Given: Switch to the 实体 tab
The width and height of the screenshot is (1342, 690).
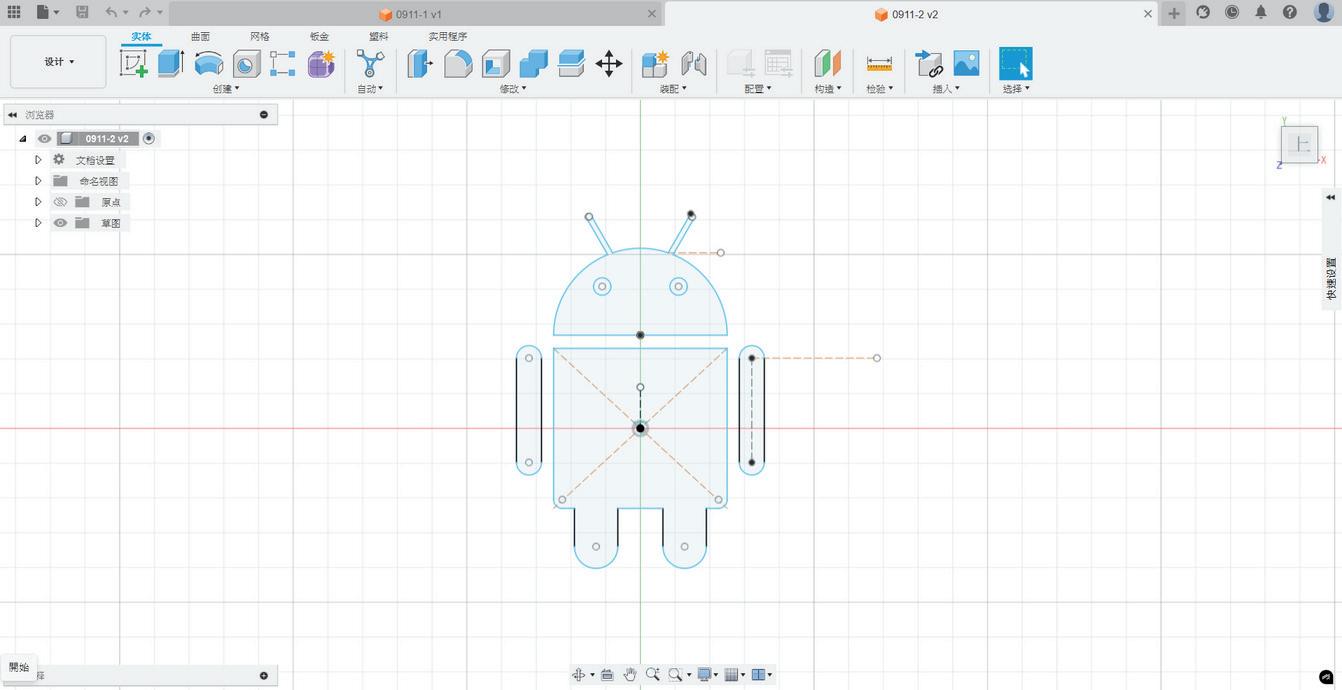Looking at the screenshot, I should [141, 36].
